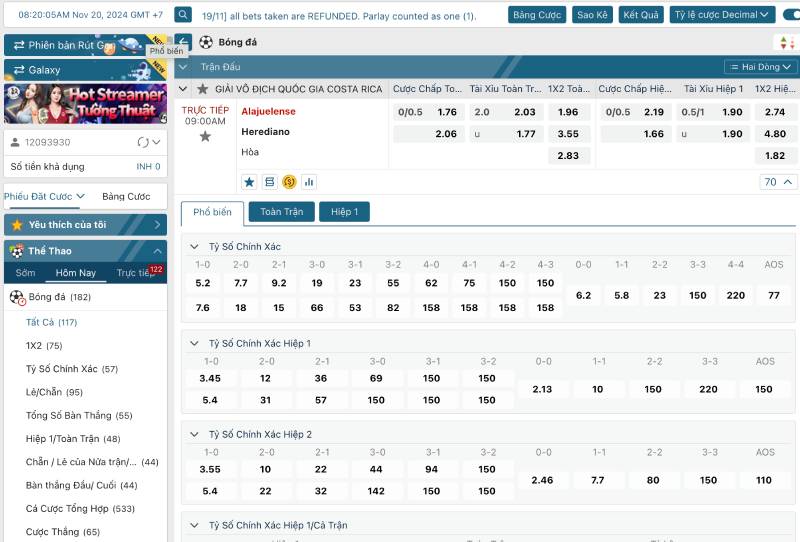The height and width of the screenshot is (542, 800).
Task: Click the gold coin icon under the match
Action: click(289, 182)
